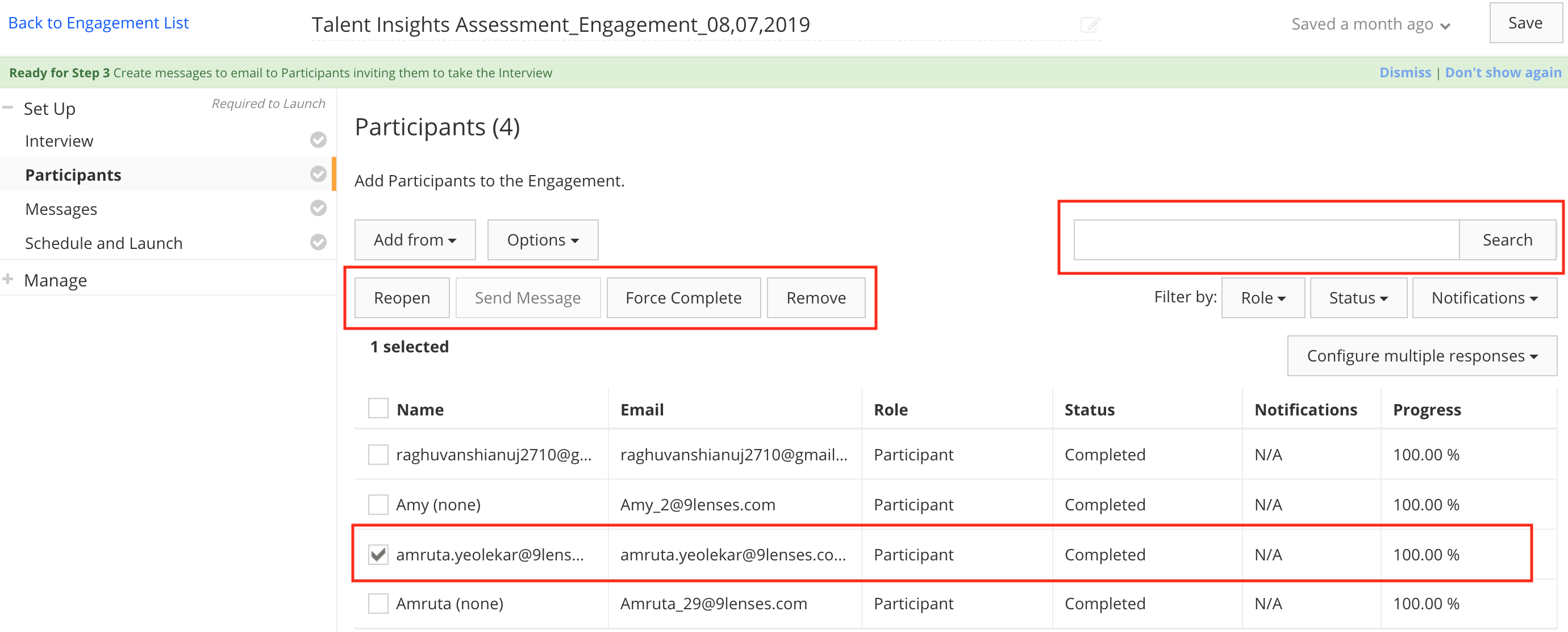Screen dimensions: 1568x632
Task: Open Schedule and Launch in sidebar
Action: pyautogui.click(x=103, y=243)
